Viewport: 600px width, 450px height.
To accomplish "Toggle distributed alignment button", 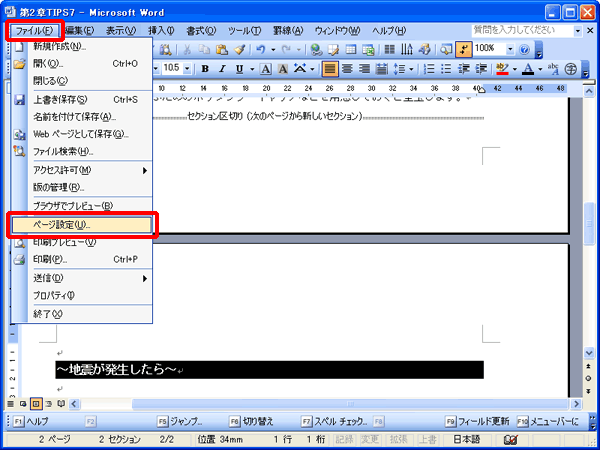I will click(382, 69).
